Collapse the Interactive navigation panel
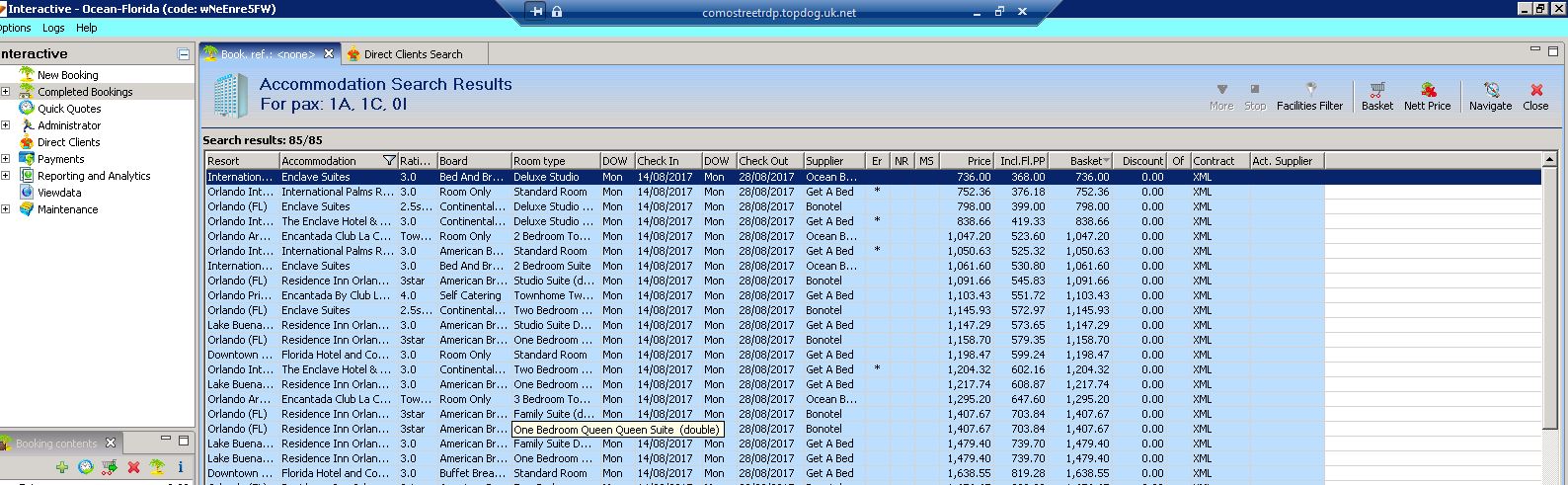1568x485 pixels. (183, 54)
